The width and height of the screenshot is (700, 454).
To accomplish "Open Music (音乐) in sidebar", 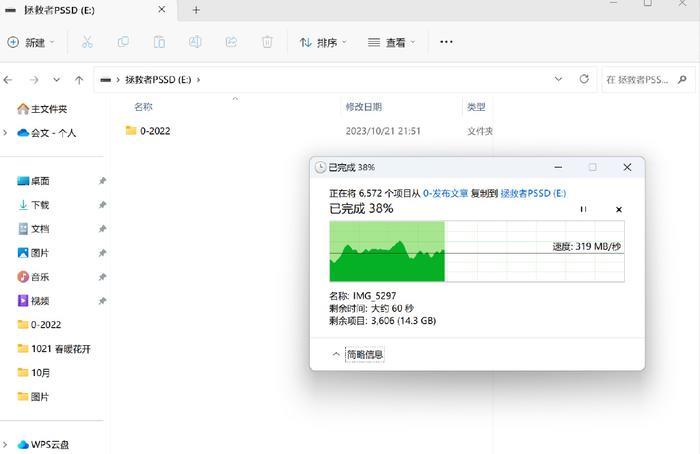I will point(33,277).
